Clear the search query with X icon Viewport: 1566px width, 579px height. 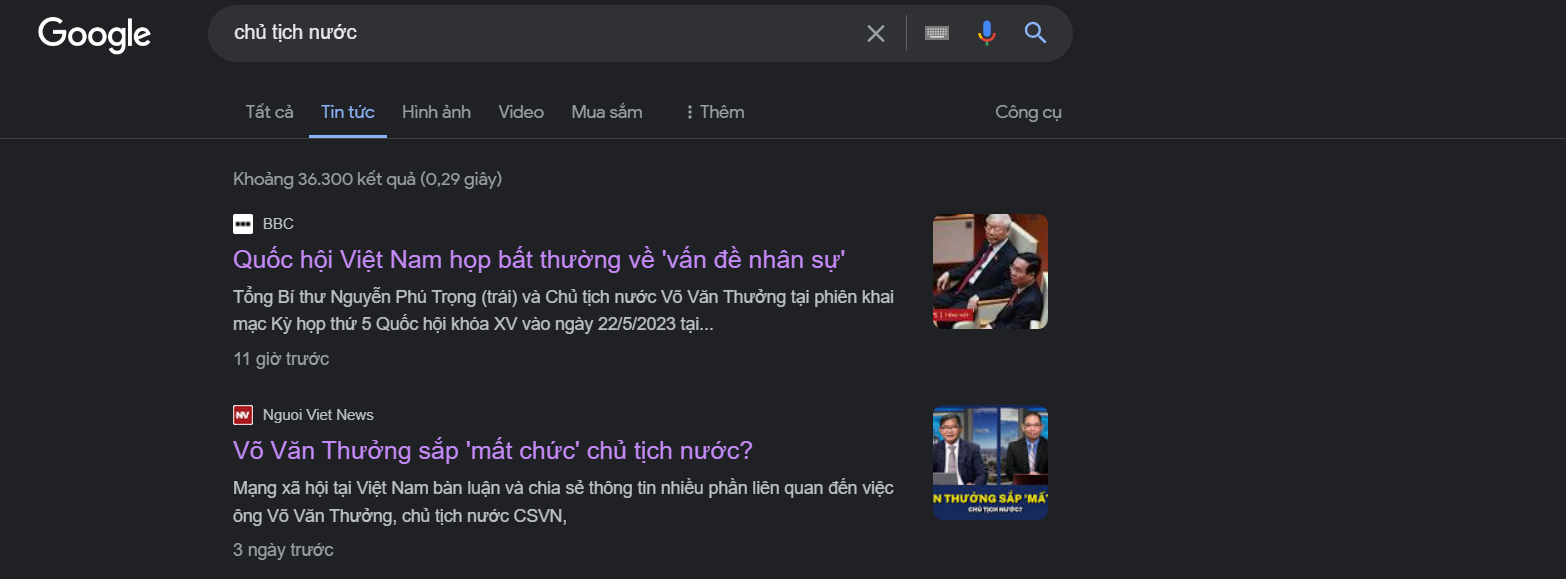click(876, 34)
